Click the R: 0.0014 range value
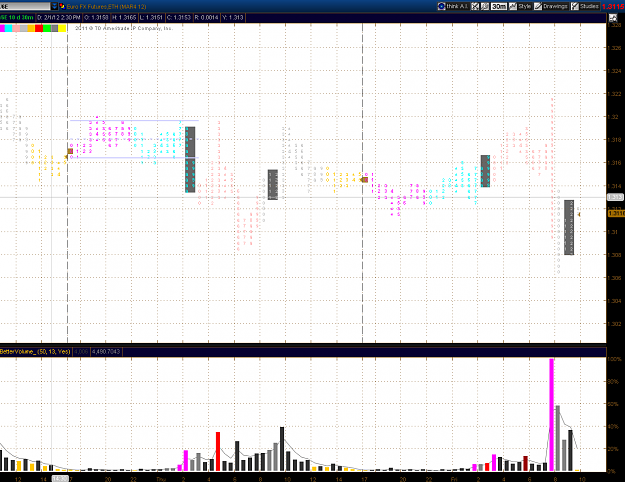Viewport: 625px width, 482px height. (x=206, y=18)
